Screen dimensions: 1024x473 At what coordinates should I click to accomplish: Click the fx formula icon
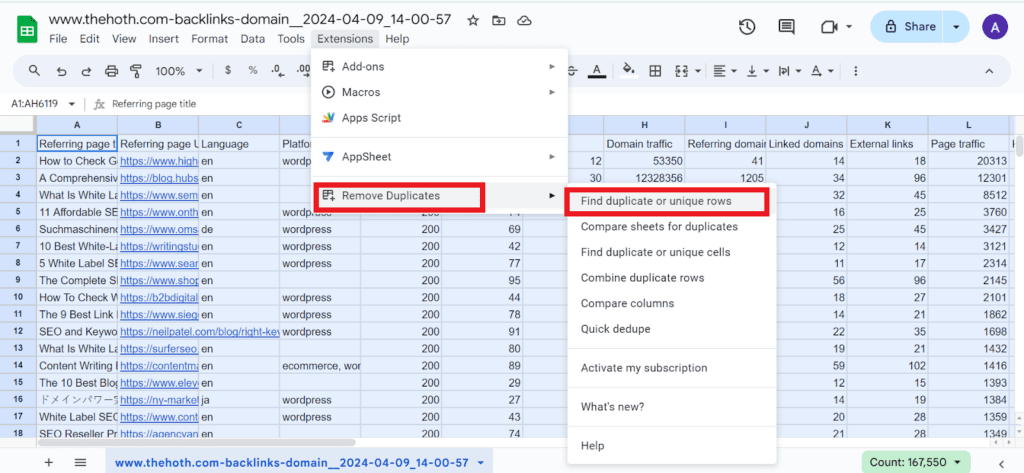[x=99, y=104]
